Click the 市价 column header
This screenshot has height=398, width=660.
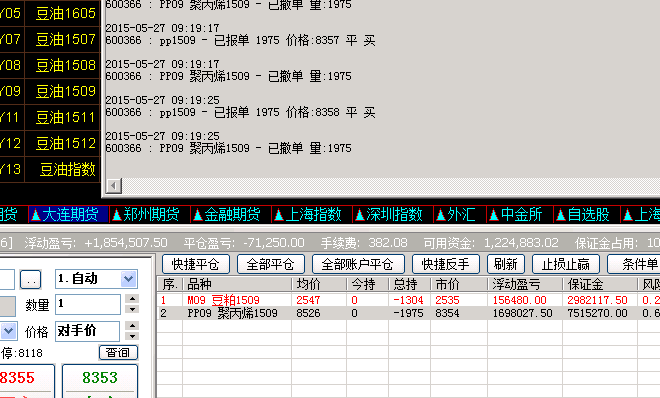pos(459,284)
